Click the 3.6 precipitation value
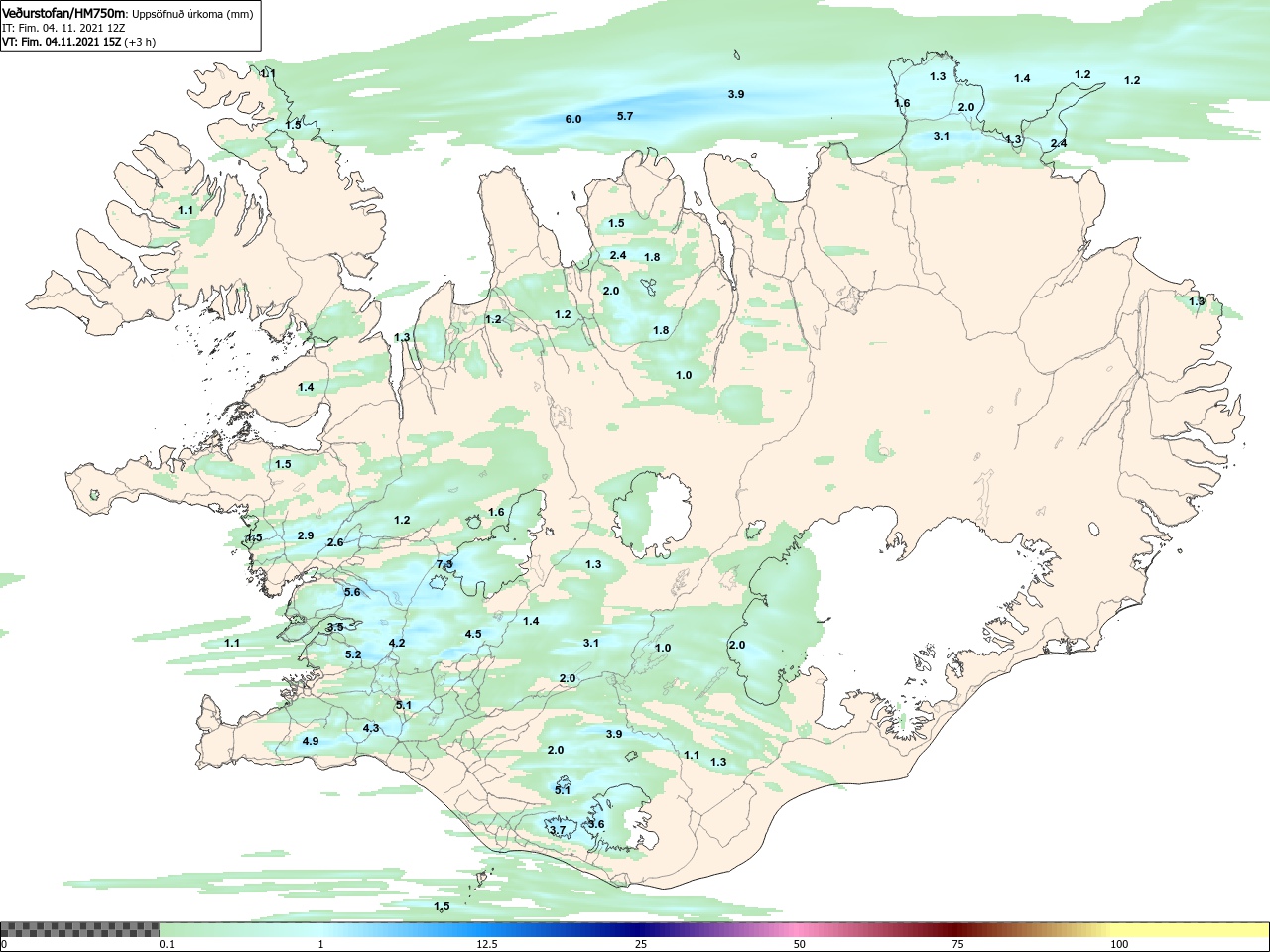 (596, 824)
